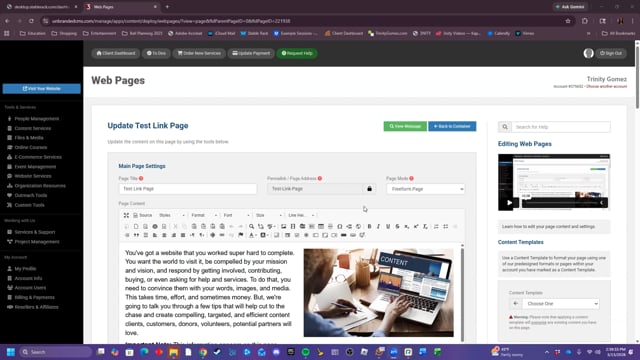Open find tool with magnifier icon
Screen dimensions: 640x360
[x=251, y=226]
